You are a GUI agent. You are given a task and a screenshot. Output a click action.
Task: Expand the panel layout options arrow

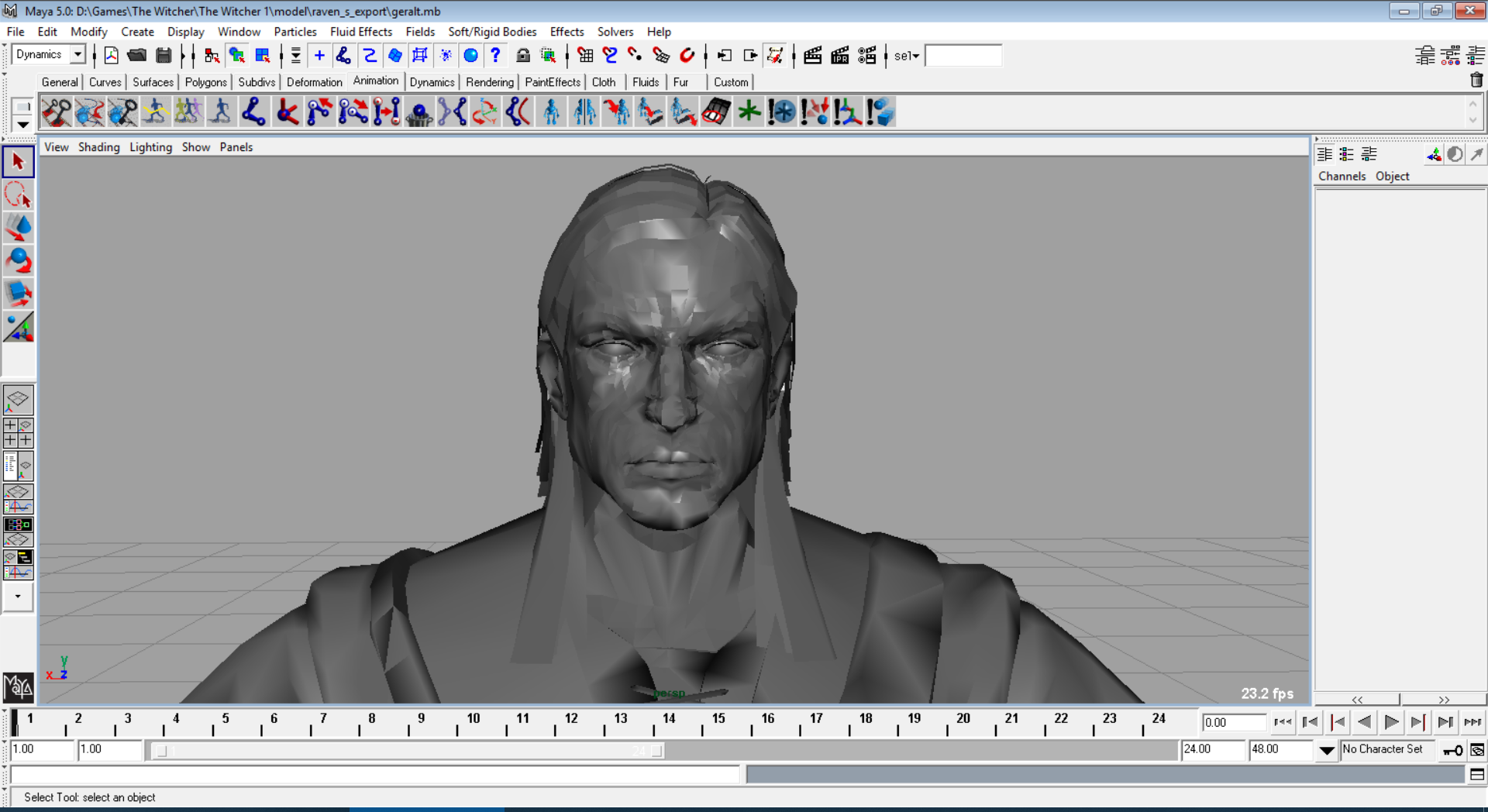point(18,597)
